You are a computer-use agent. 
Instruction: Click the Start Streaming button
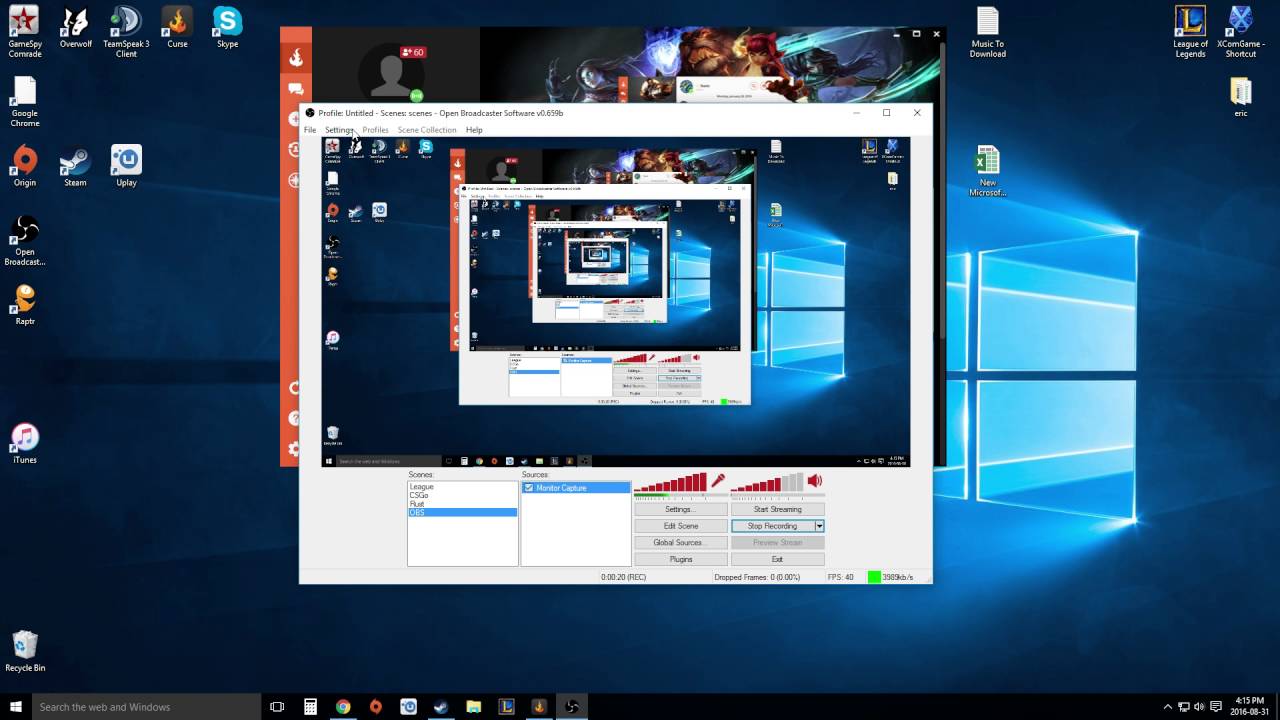click(778, 509)
